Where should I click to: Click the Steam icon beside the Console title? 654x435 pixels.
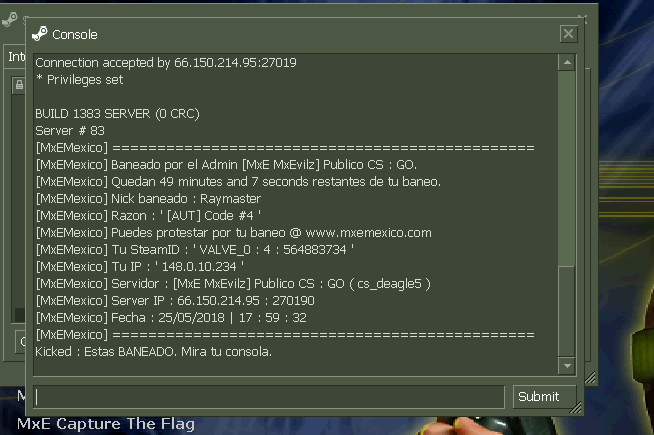[40, 34]
